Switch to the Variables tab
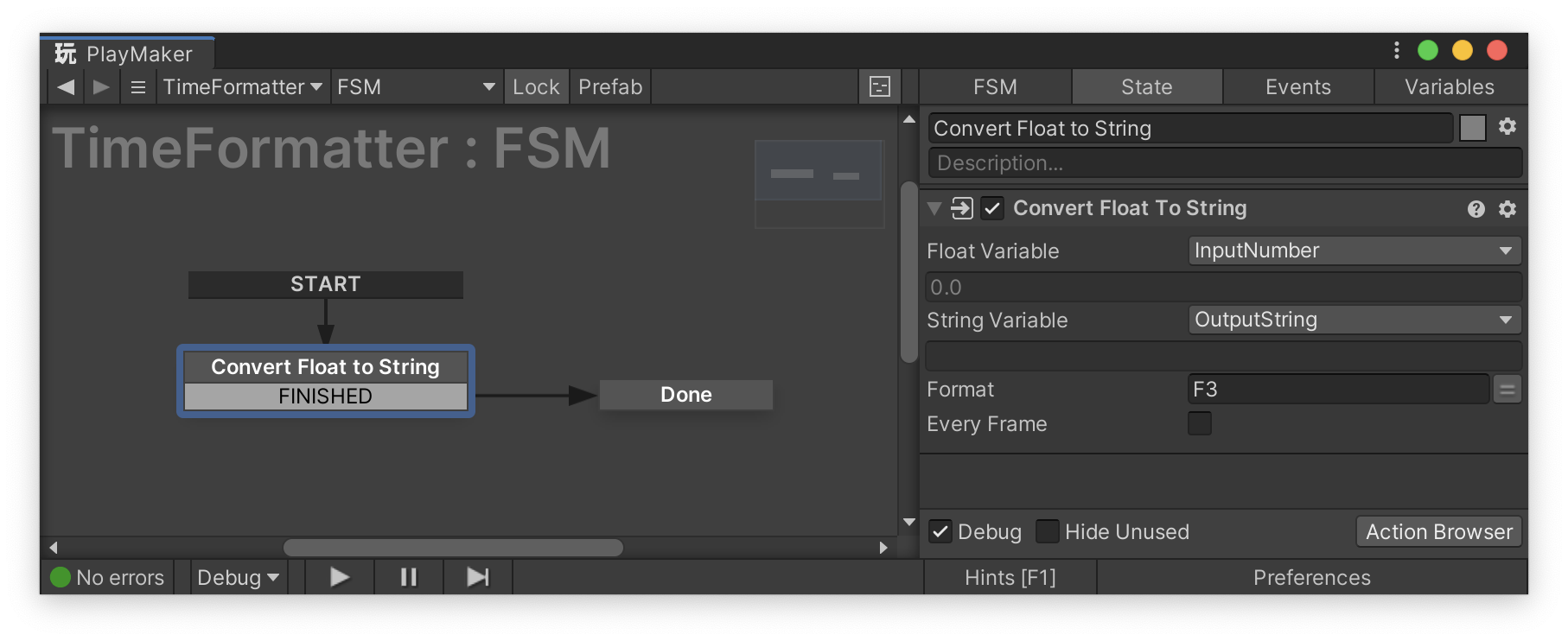 tap(1450, 86)
